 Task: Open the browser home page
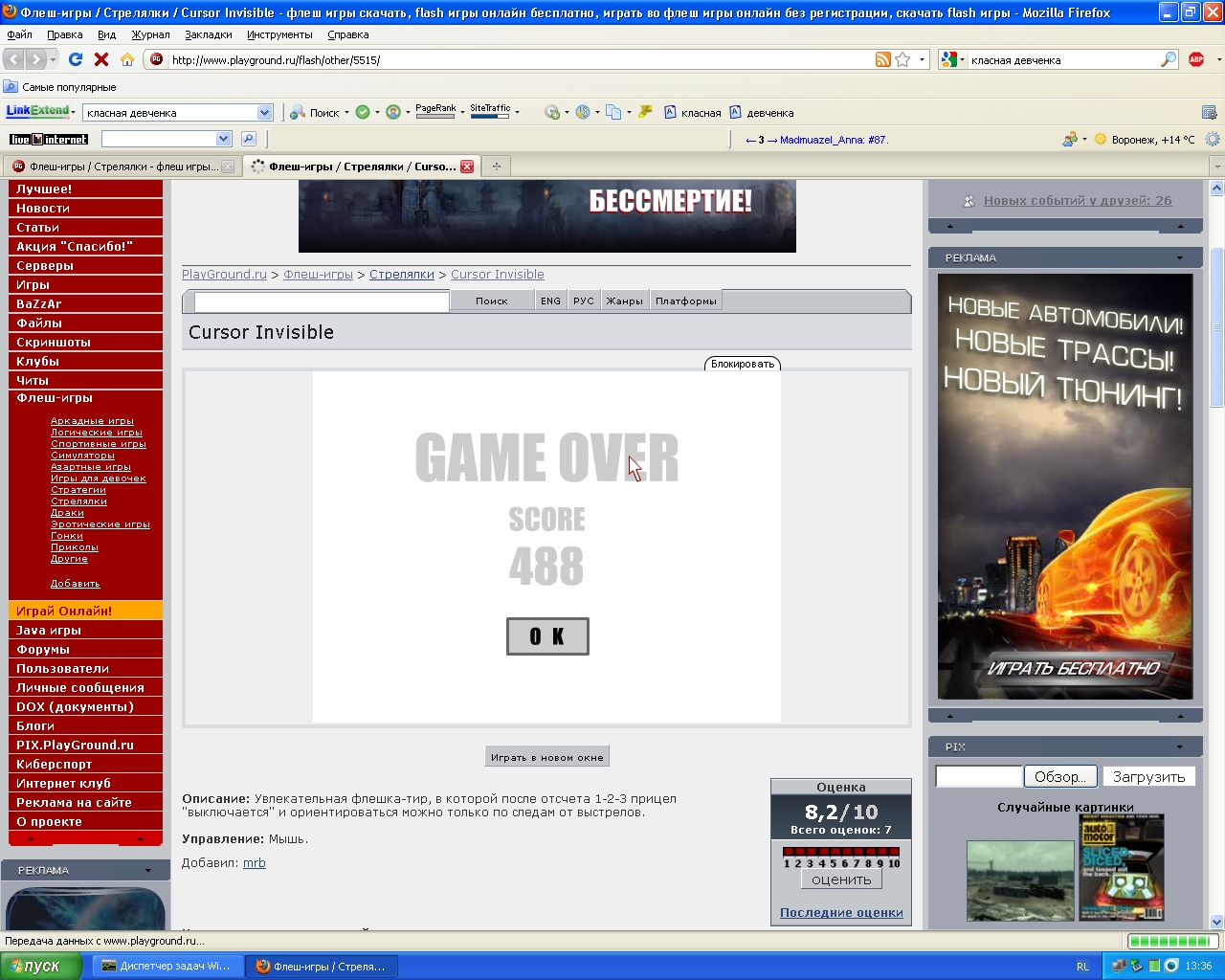click(127, 59)
